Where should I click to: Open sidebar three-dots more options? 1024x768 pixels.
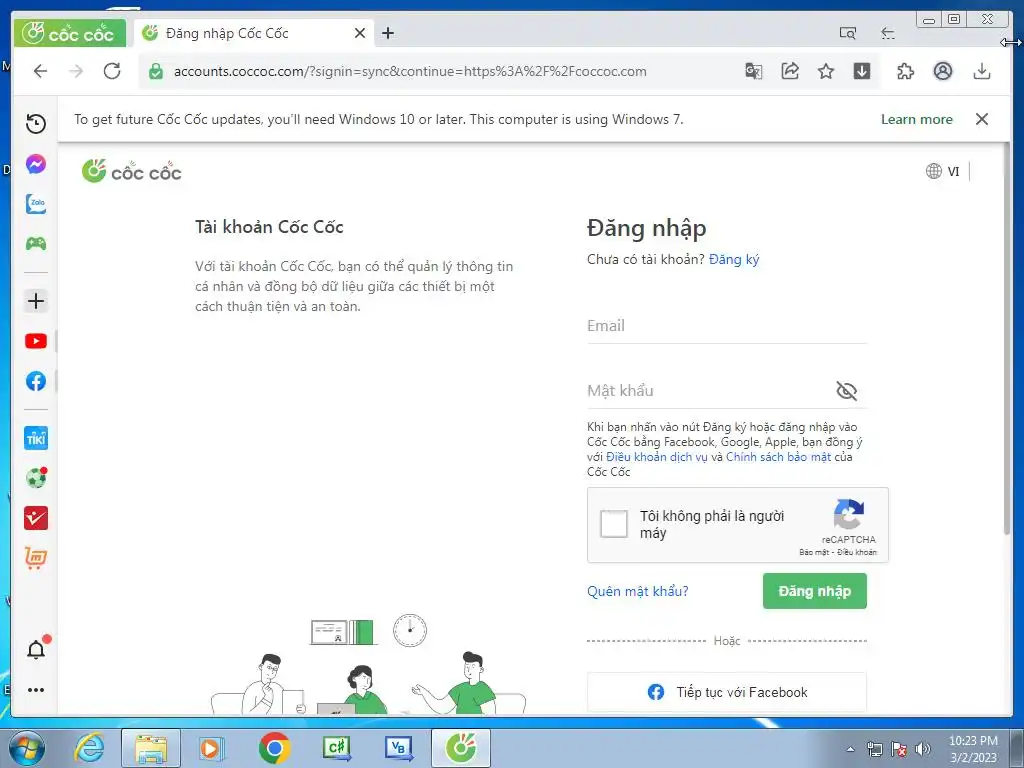[x=36, y=690]
